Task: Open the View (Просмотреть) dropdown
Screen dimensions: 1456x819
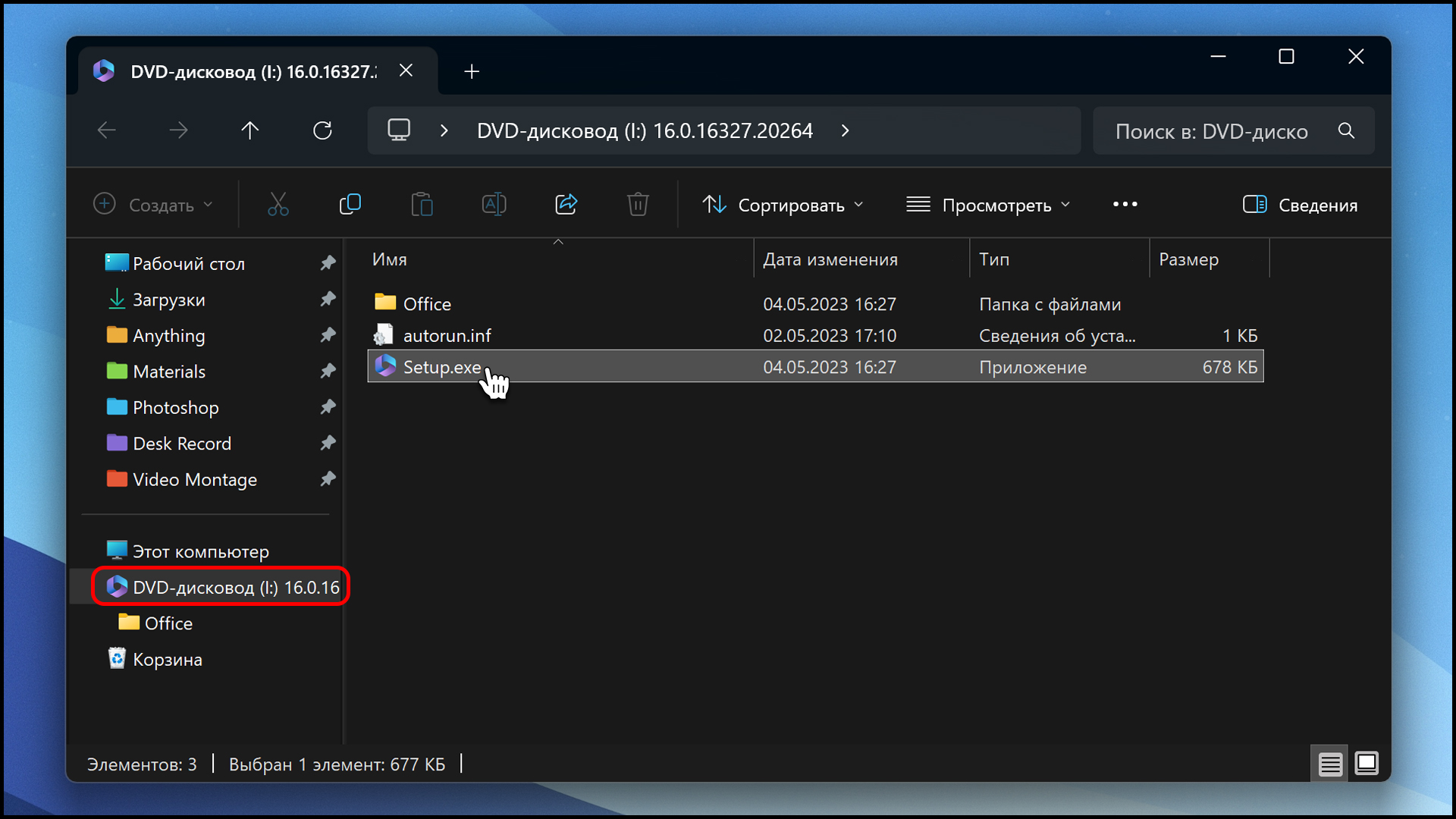Action: [988, 205]
